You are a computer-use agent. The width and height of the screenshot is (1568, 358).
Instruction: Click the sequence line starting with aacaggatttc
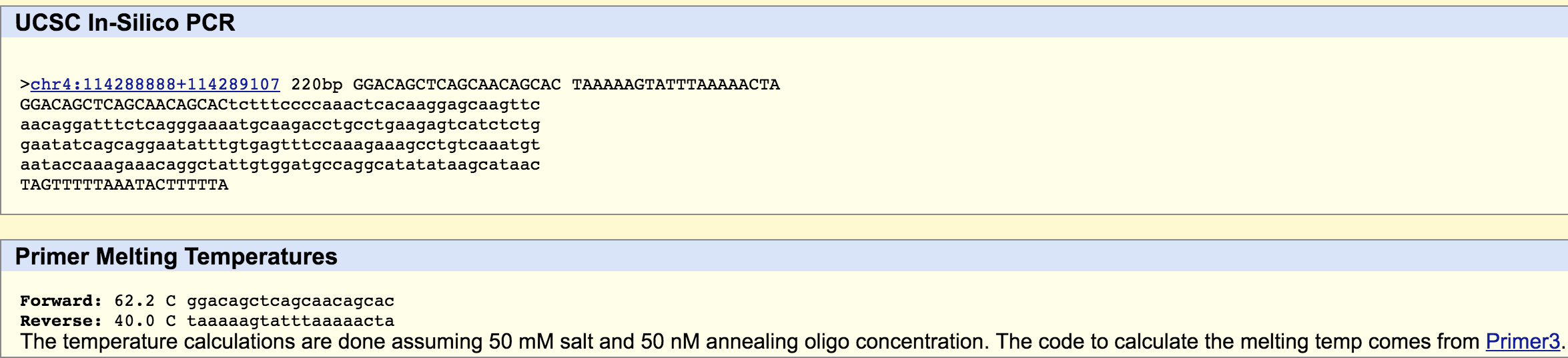click(280, 125)
